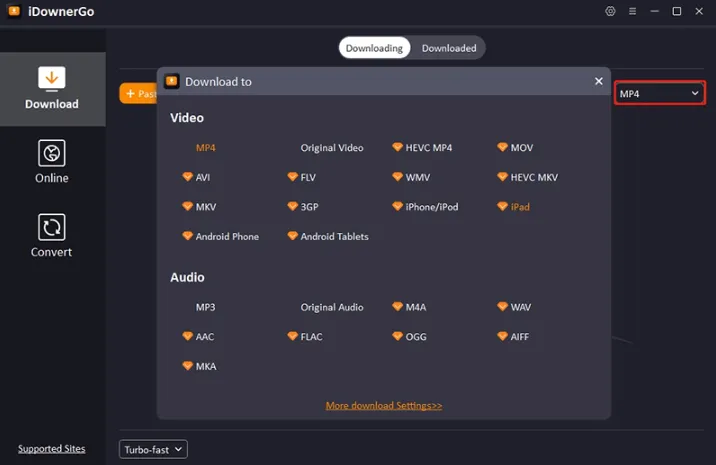Image resolution: width=716 pixels, height=465 pixels.
Task: Open the Online browser sidebar section
Action: coord(52,162)
